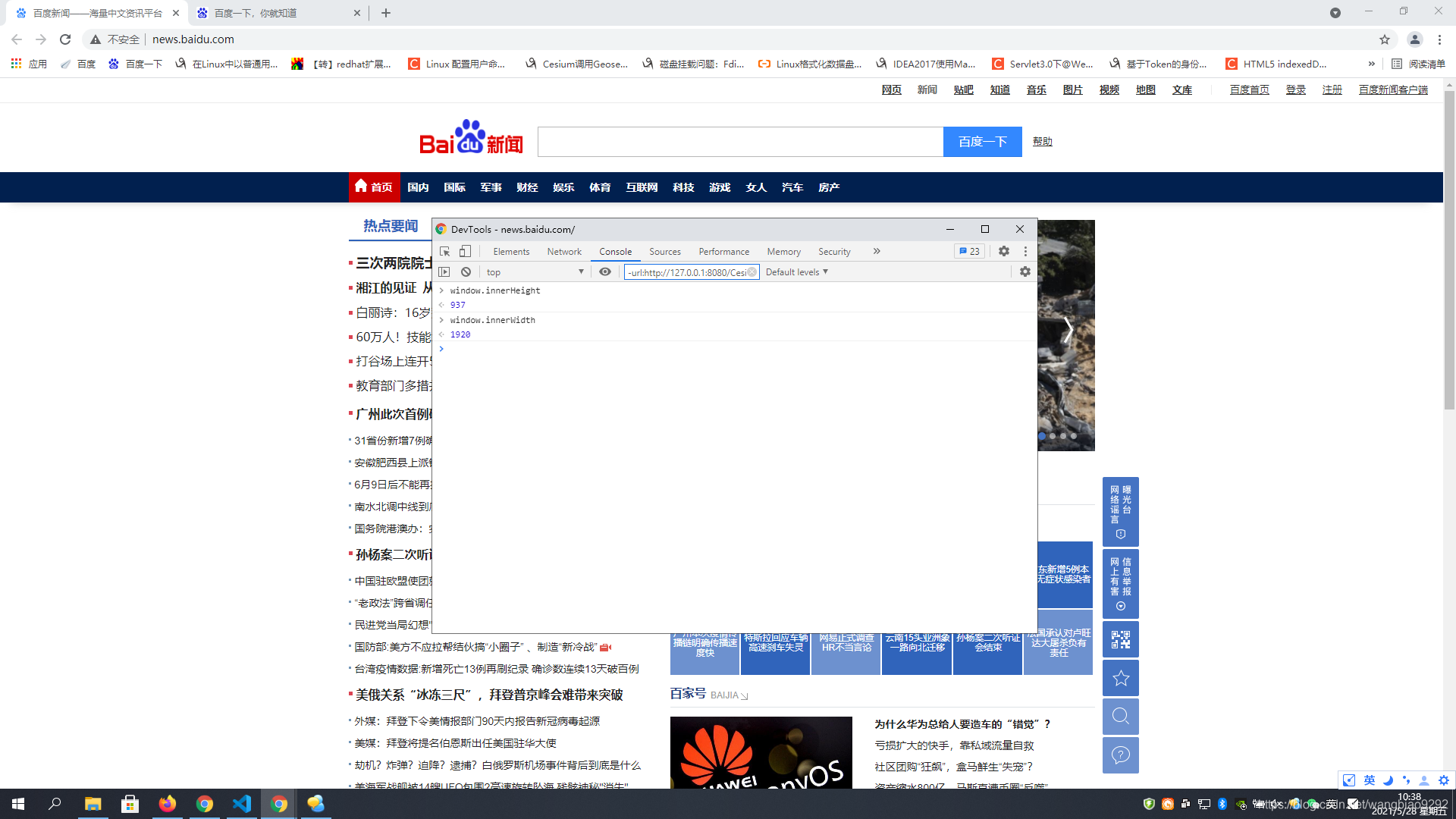The width and height of the screenshot is (1456, 819).
Task: Switch to the 百度一下，你就知道 tab
Action: tap(278, 13)
